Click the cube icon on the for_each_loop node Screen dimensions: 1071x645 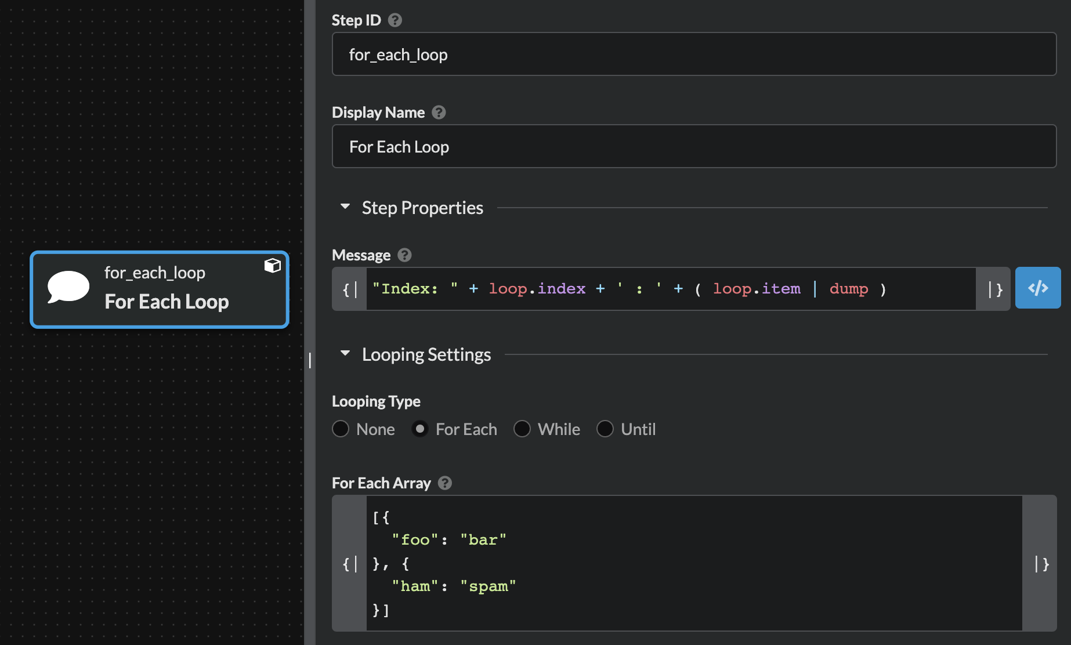(272, 266)
